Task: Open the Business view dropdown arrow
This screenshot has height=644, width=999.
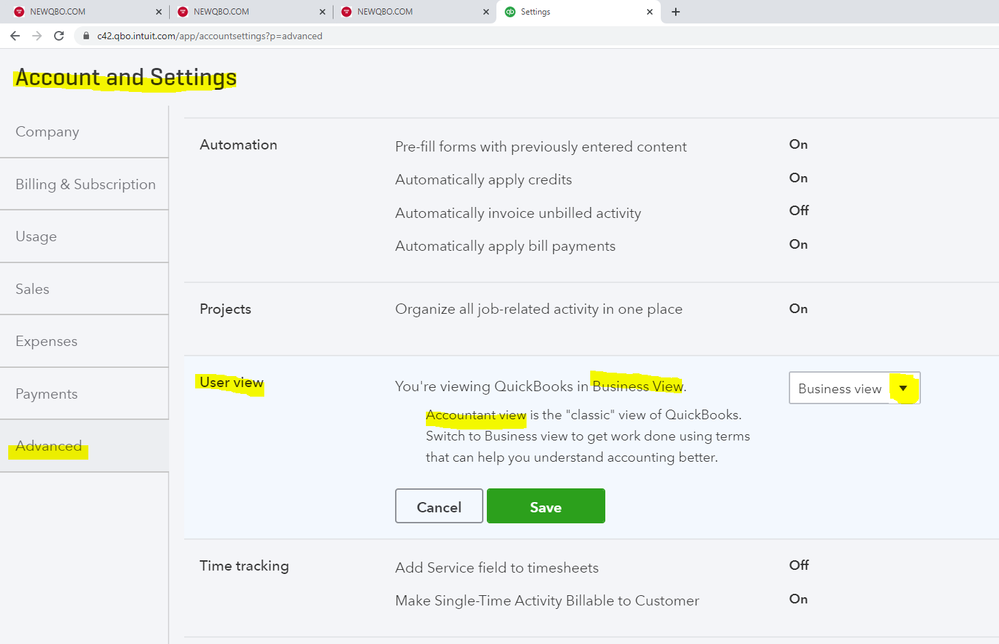Action: pyautogui.click(x=903, y=388)
